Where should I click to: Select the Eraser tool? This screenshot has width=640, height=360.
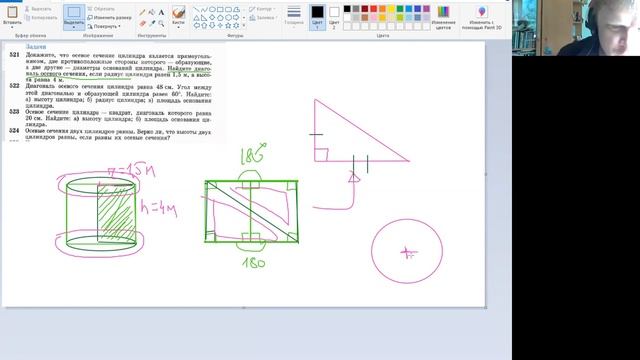(142, 23)
